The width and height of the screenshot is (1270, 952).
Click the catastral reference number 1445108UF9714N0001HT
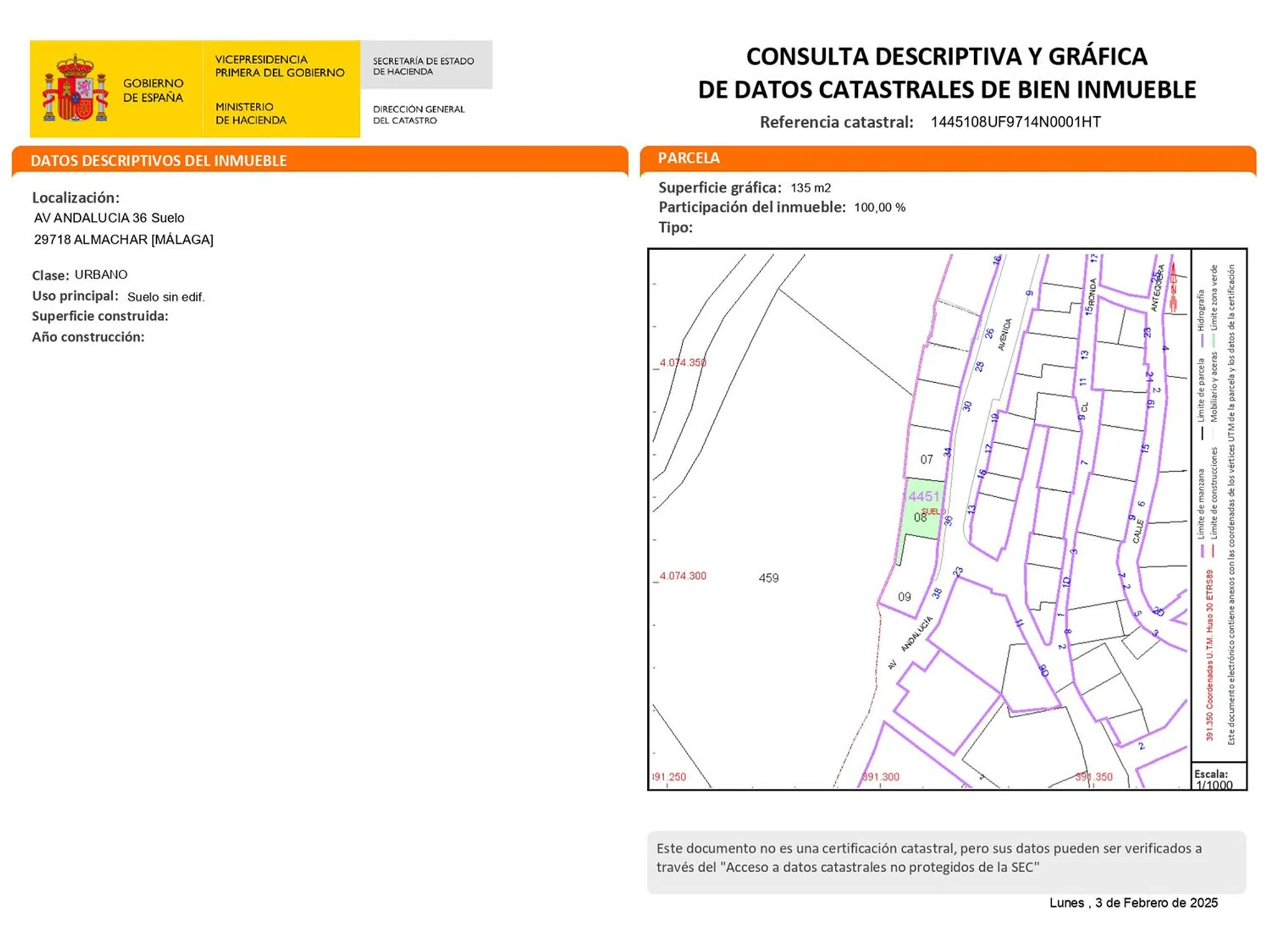coord(1015,122)
